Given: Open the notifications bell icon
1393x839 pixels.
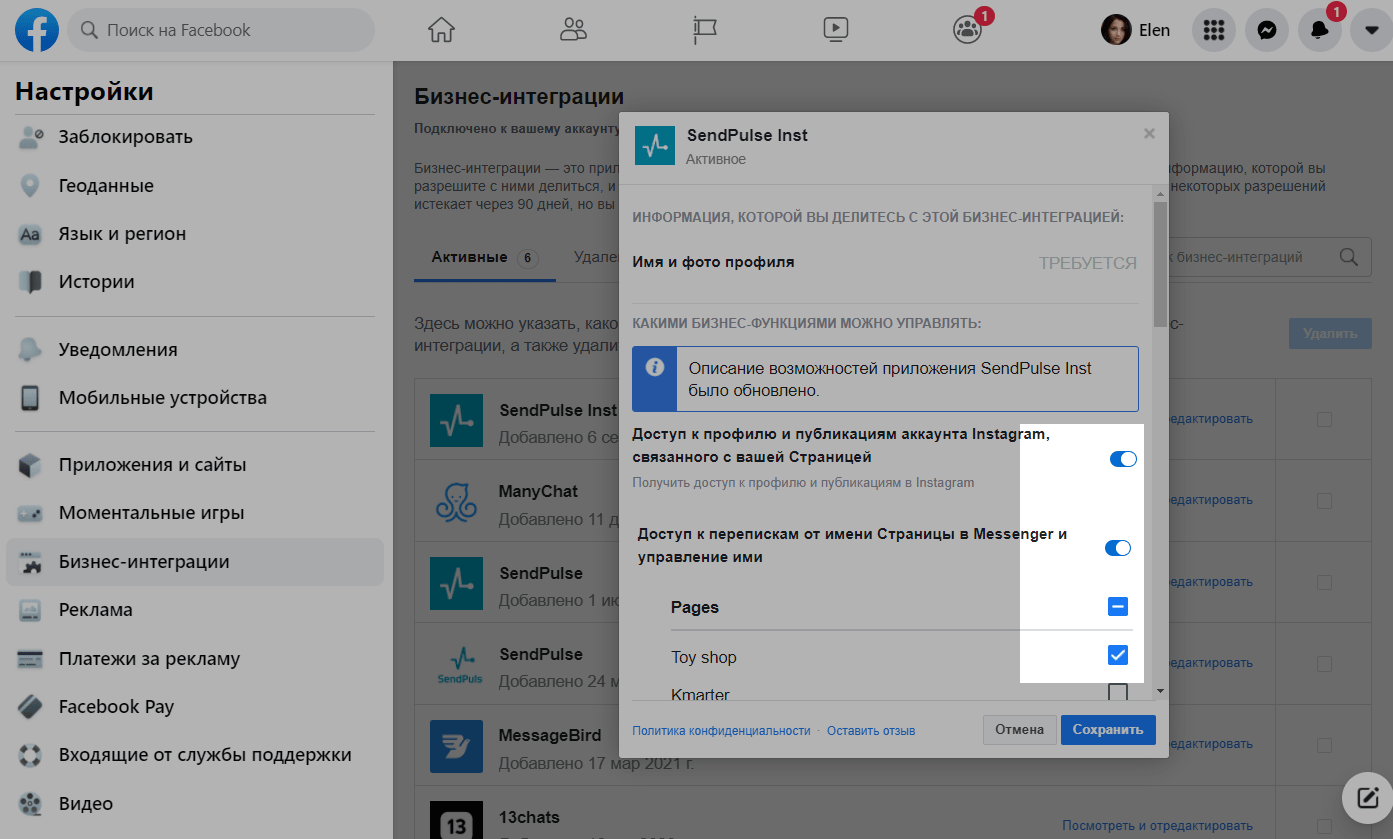Looking at the screenshot, I should point(1319,30).
